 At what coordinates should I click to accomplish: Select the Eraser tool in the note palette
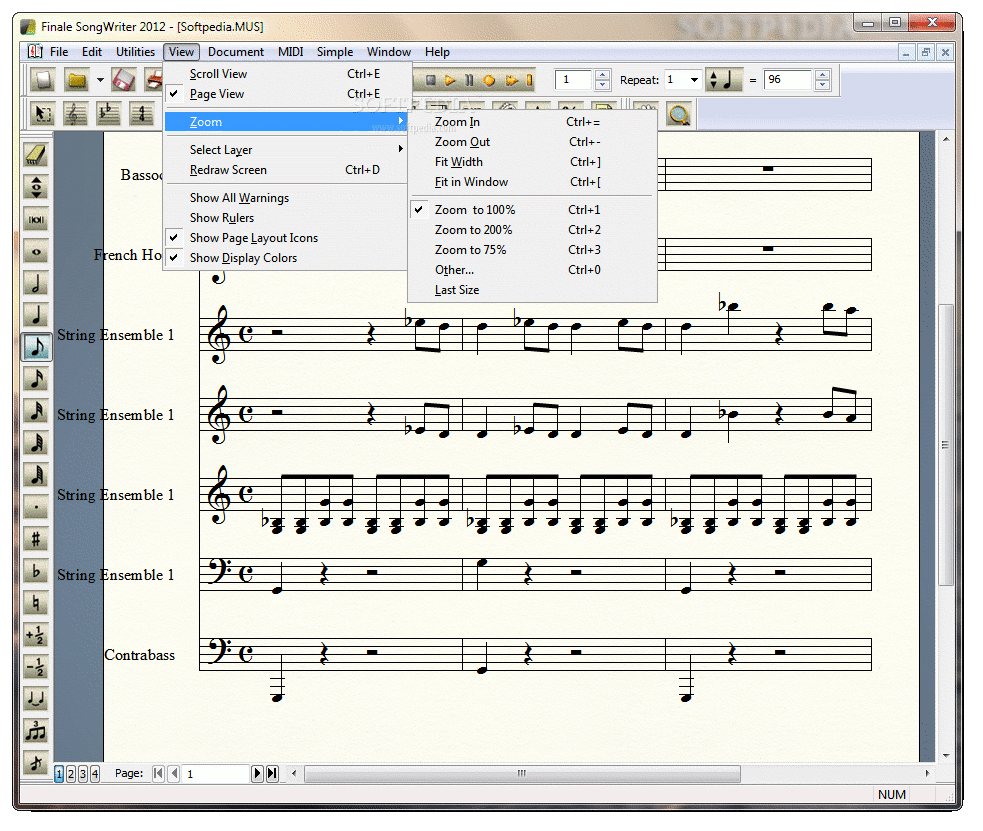(x=36, y=155)
